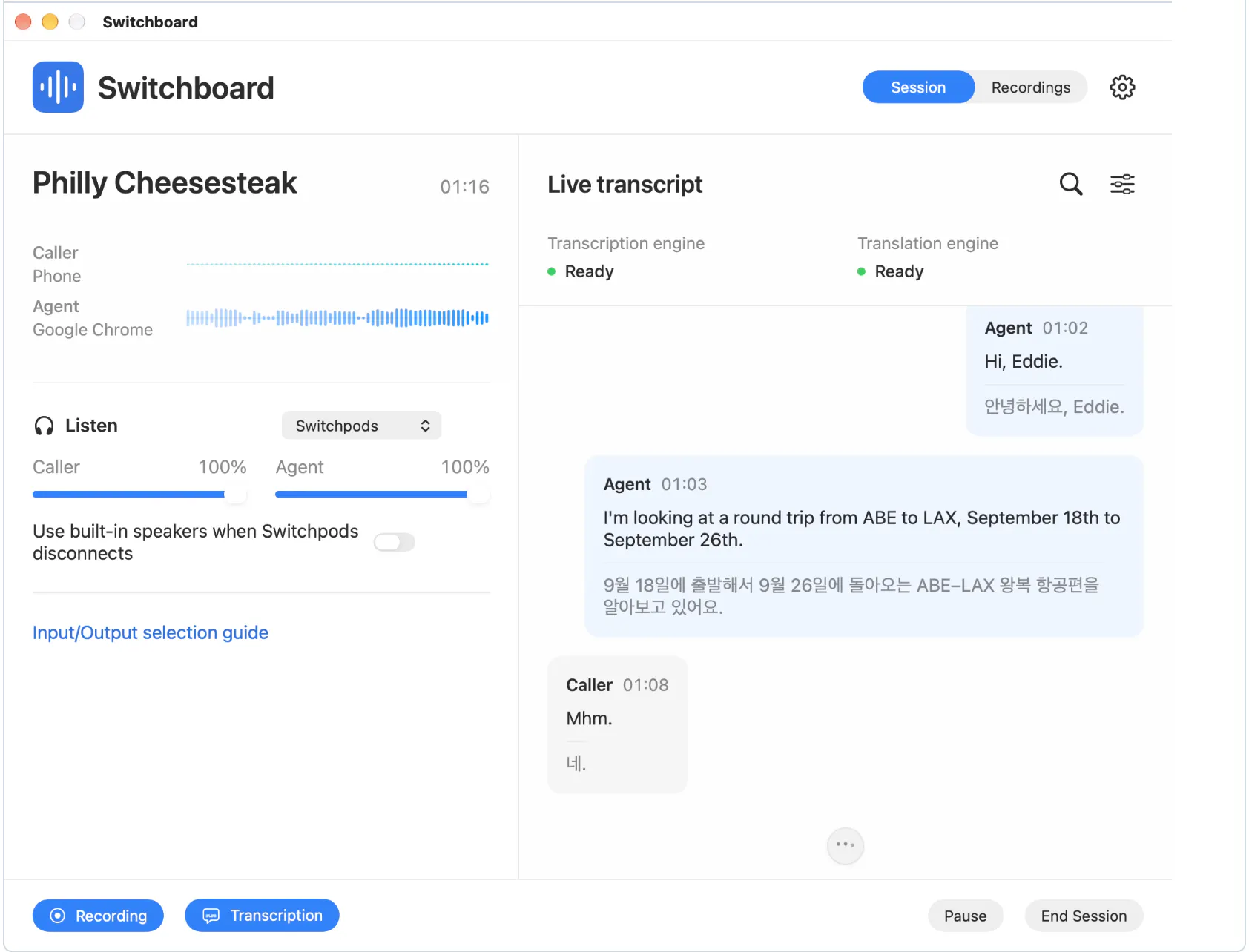1249x952 pixels.
Task: Click the Korean ABE–LAX translation text
Action: click(851, 596)
